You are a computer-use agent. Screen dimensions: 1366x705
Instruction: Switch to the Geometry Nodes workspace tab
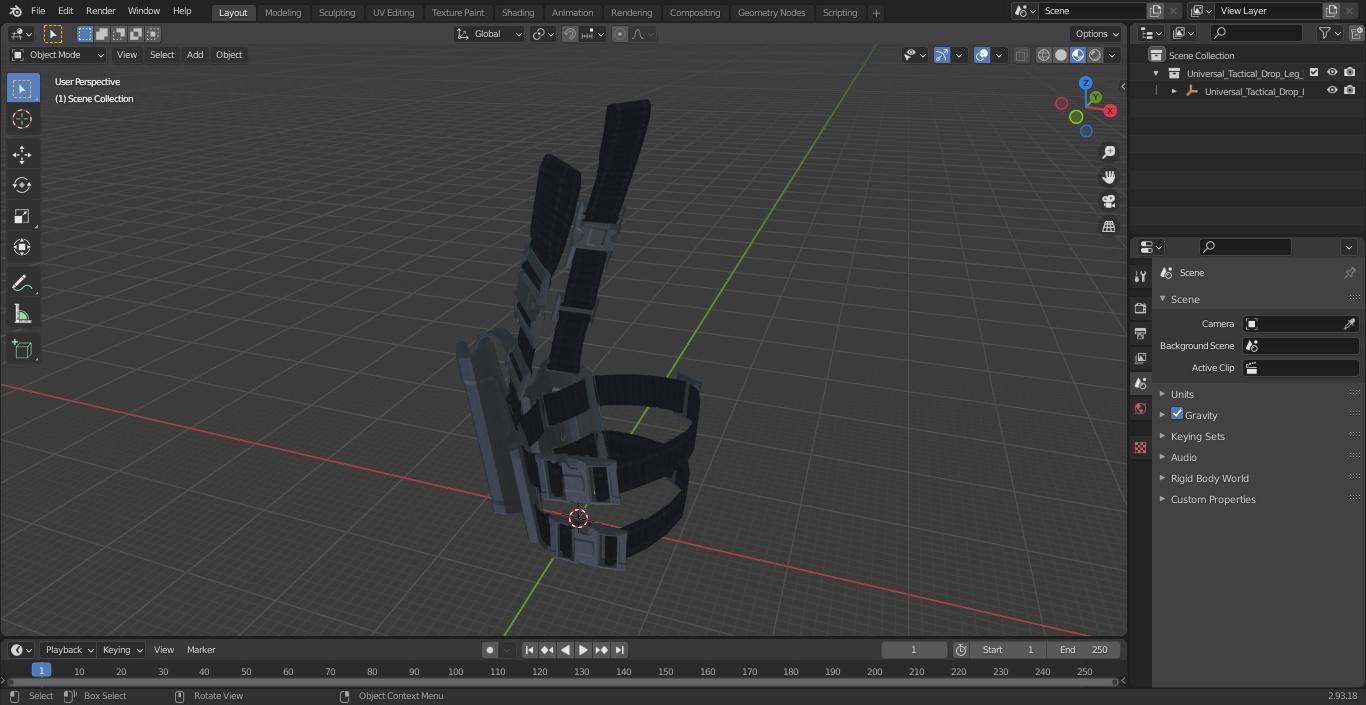point(771,12)
